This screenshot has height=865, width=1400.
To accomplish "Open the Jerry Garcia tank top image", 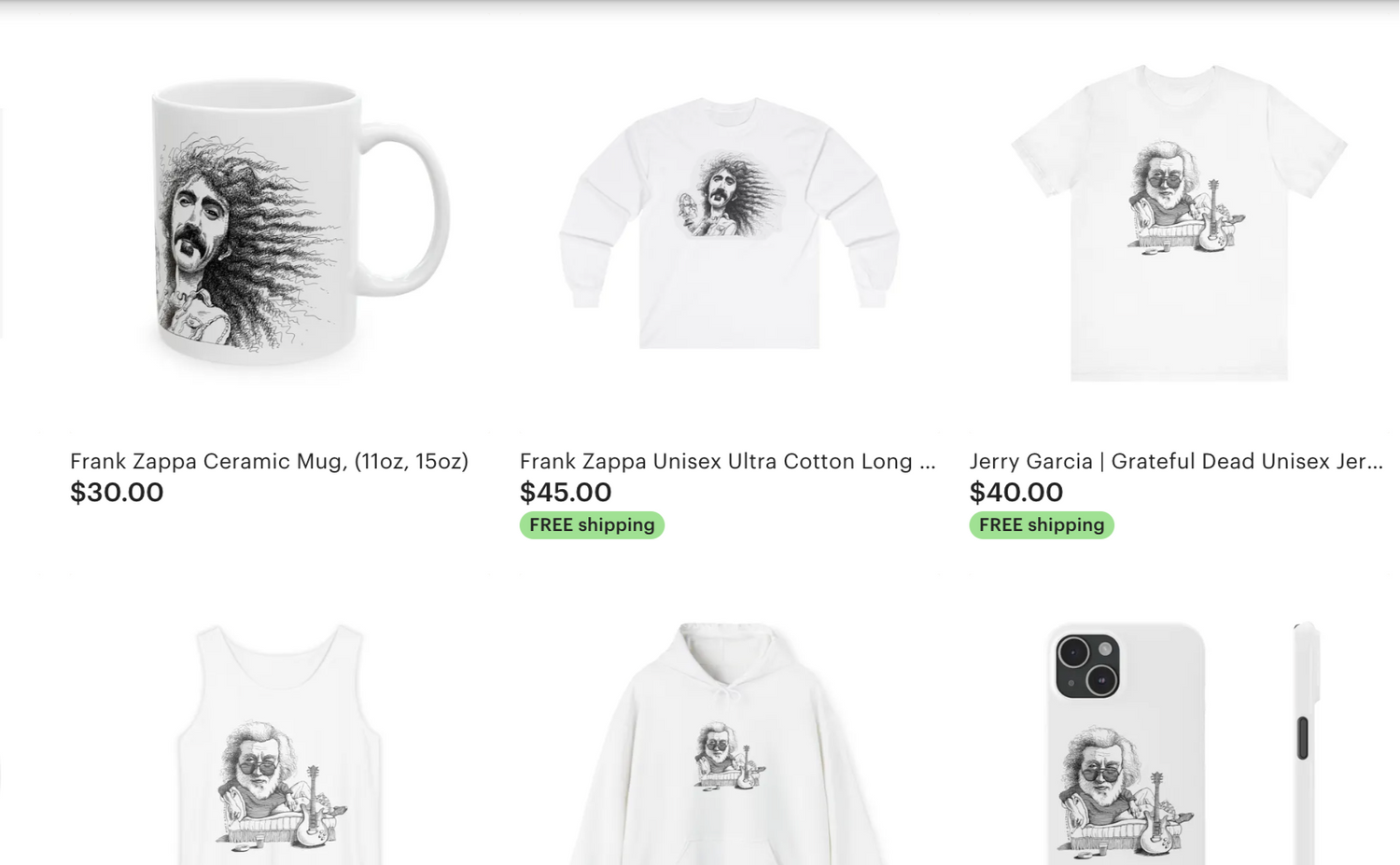I will 279,745.
